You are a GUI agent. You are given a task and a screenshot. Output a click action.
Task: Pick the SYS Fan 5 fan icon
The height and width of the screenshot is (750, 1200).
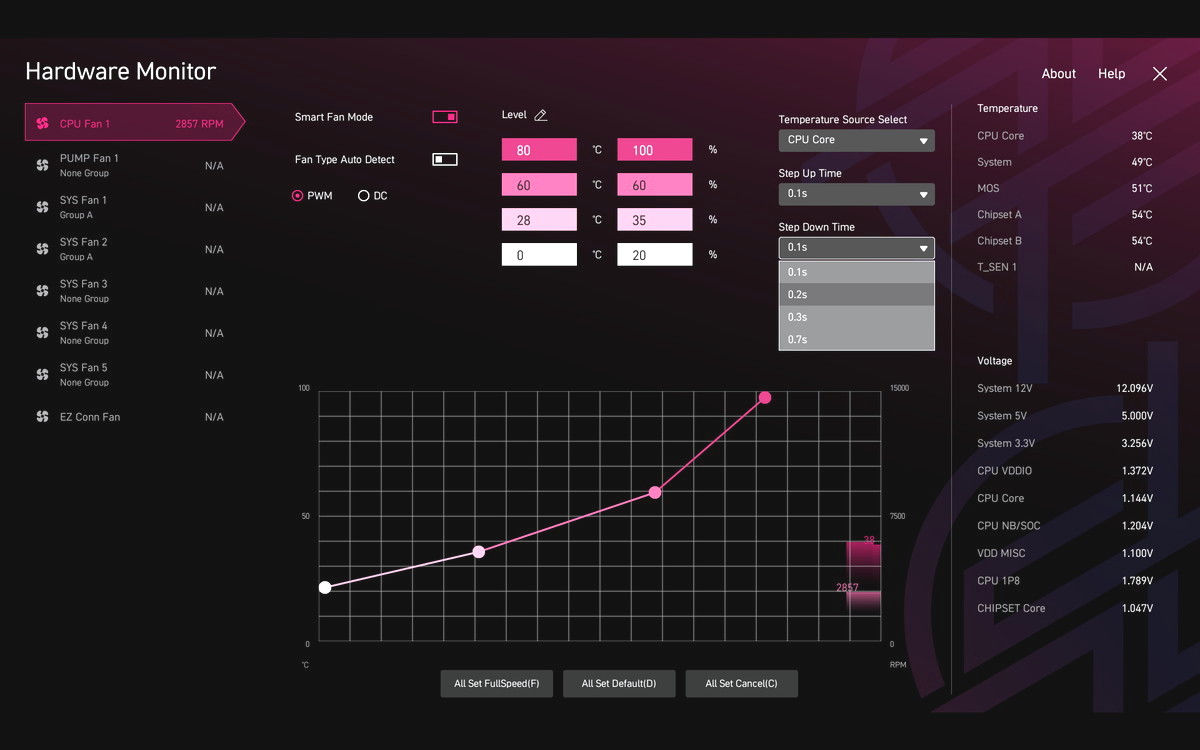(42, 375)
